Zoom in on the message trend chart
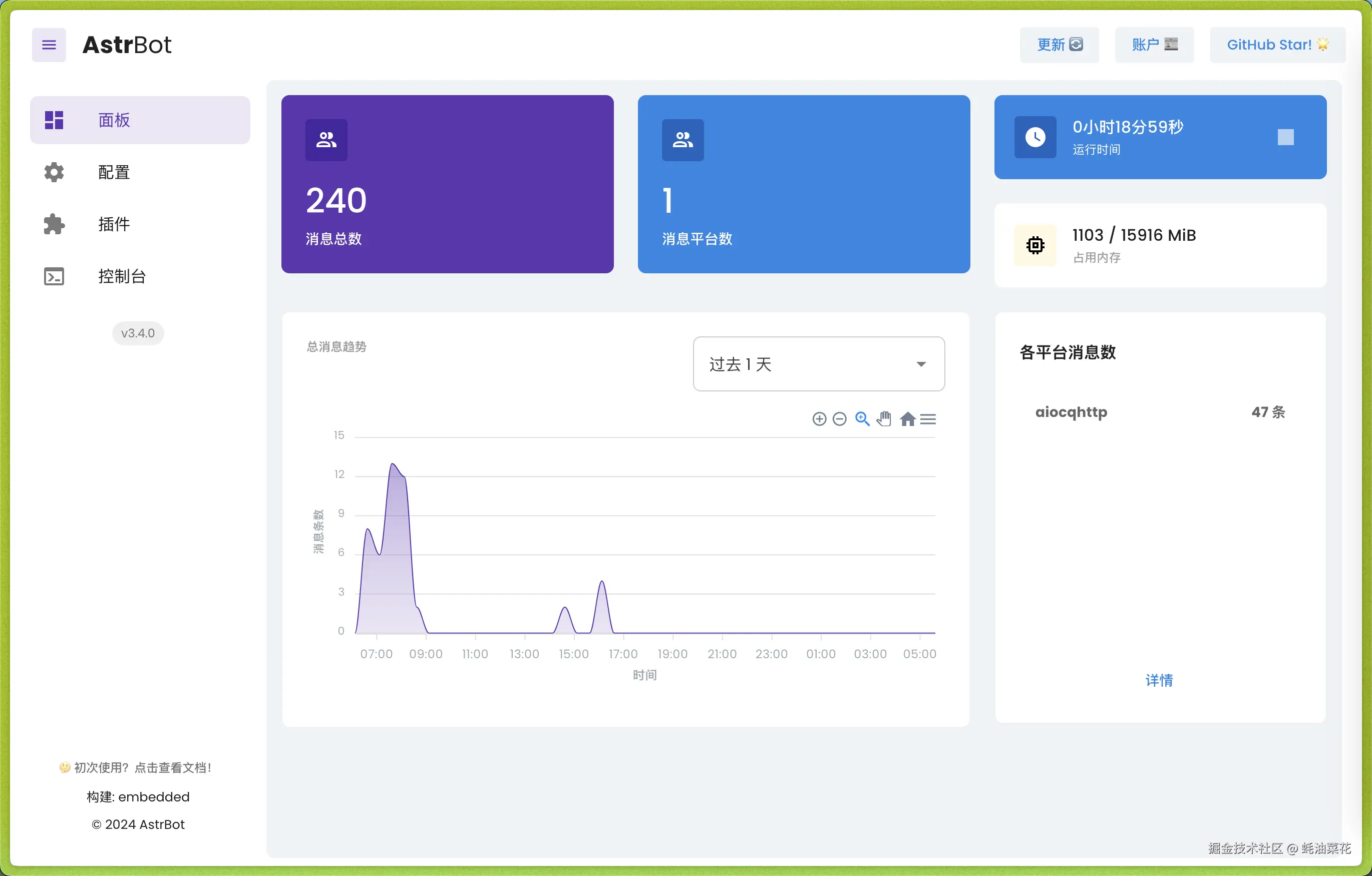Image resolution: width=1372 pixels, height=876 pixels. (819, 418)
